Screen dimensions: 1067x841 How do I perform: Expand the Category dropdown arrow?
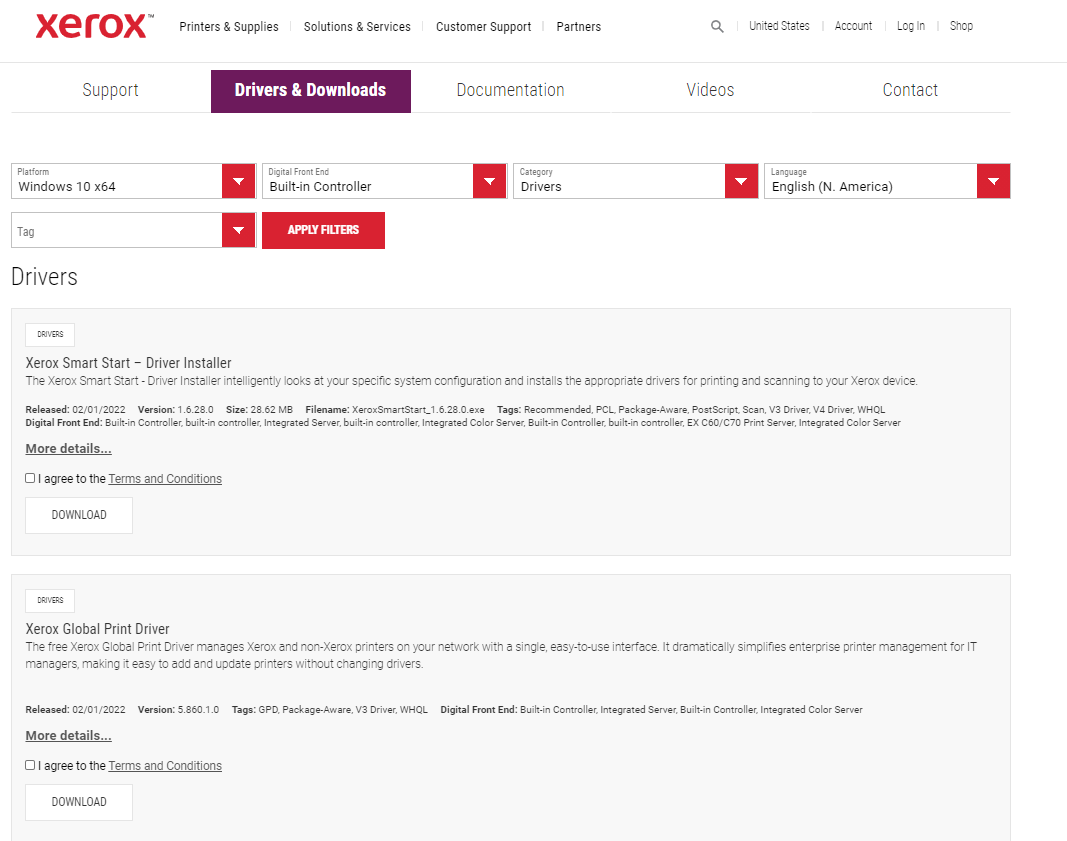click(741, 181)
